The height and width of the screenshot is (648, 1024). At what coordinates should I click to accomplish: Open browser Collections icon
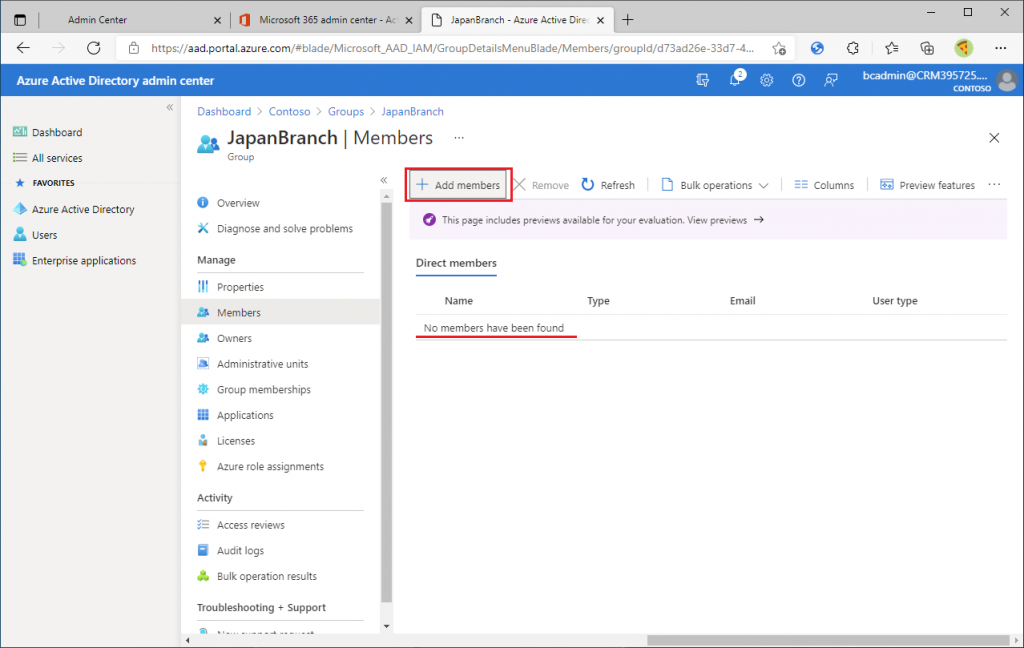[927, 48]
